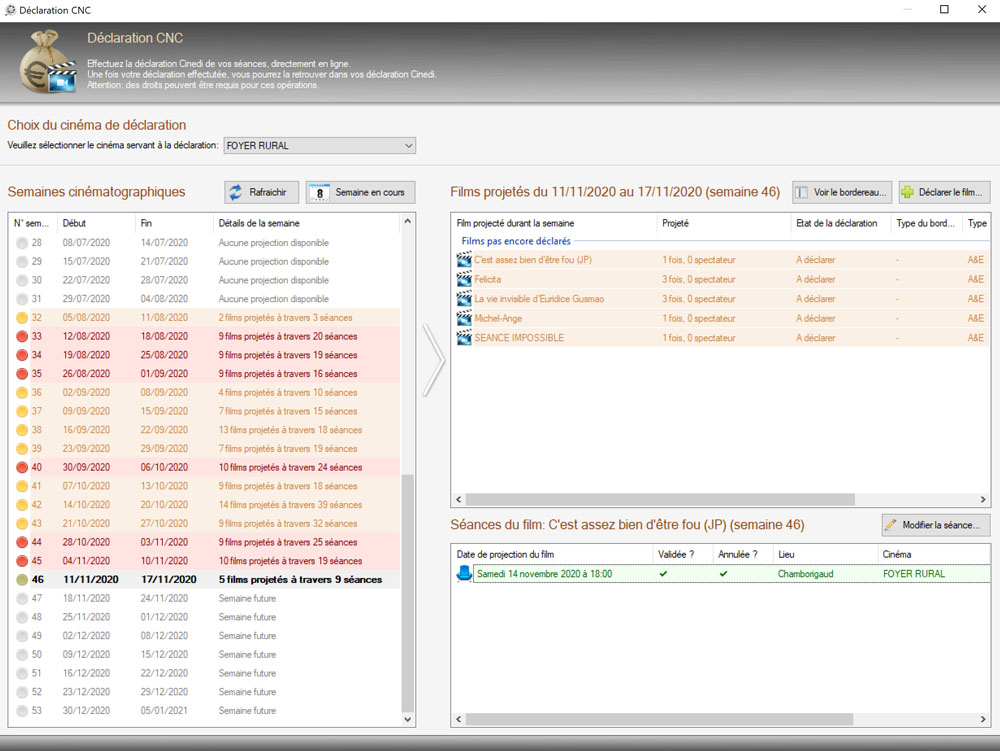Click the blue session icon for Samedi 14 novembre
This screenshot has height=751, width=1000.
(x=464, y=574)
